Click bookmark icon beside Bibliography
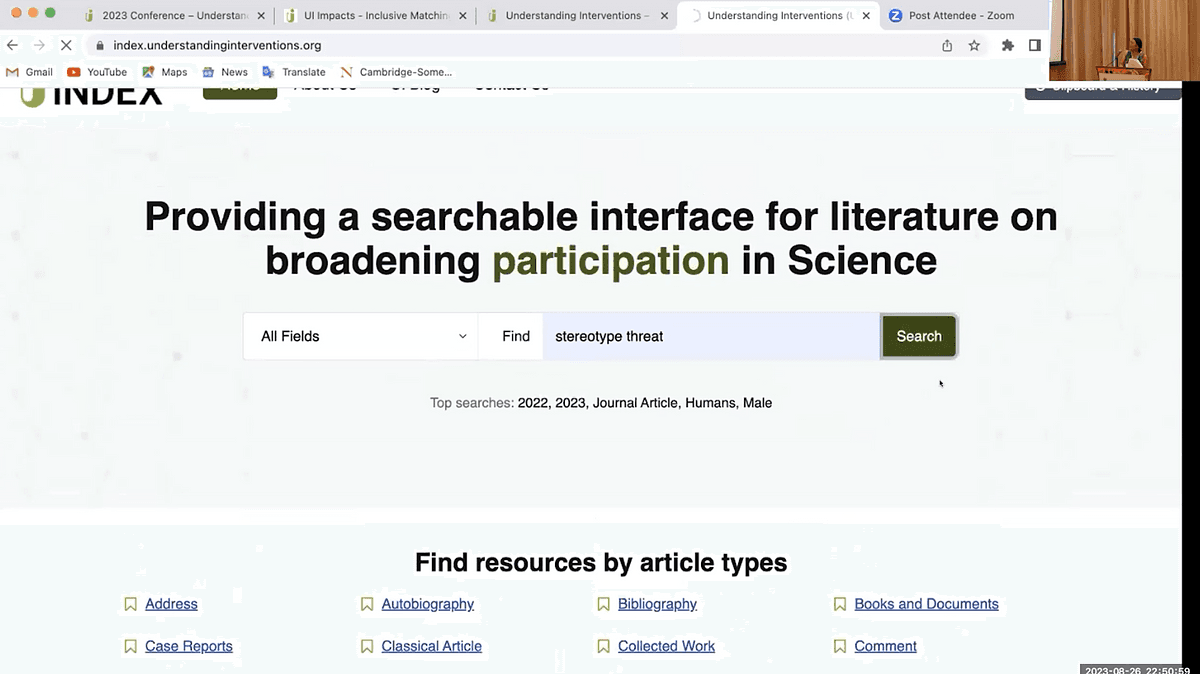 [x=603, y=604]
